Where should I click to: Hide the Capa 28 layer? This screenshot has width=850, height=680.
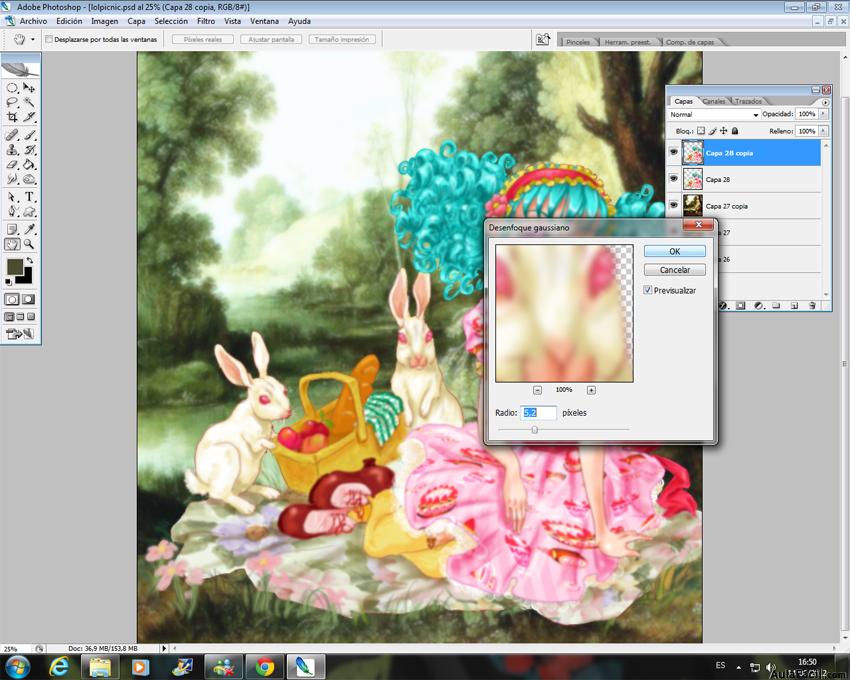pos(673,179)
